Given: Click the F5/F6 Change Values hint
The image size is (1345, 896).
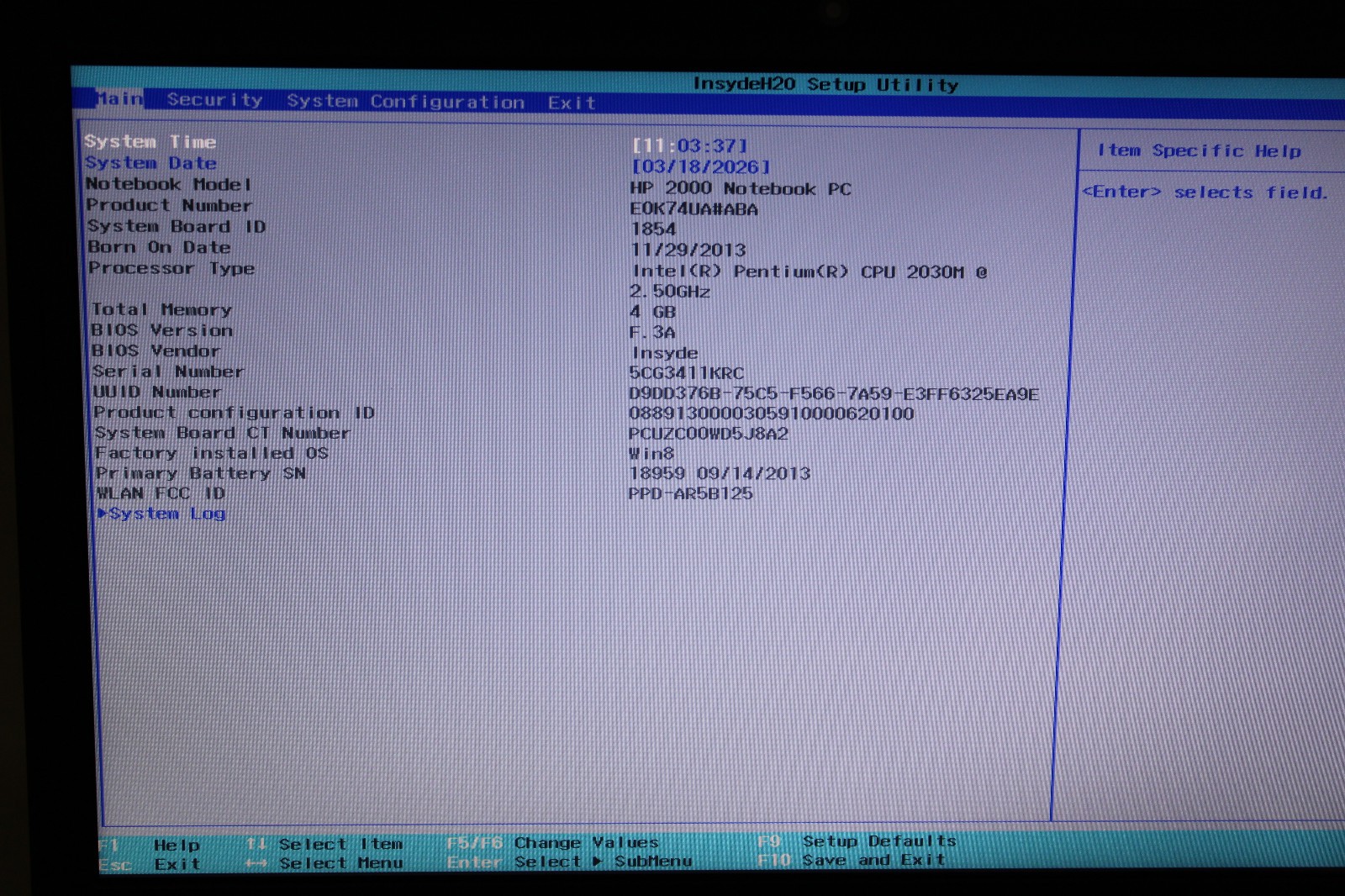Looking at the screenshot, I should 553,842.
